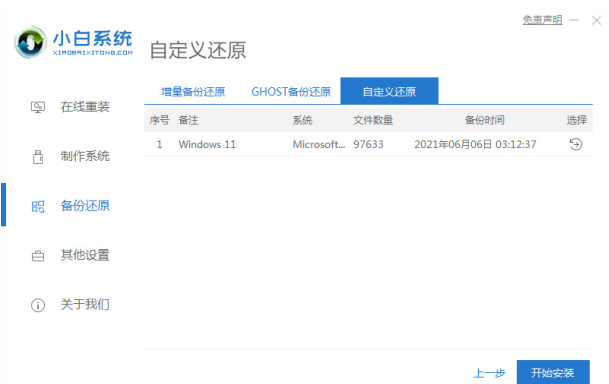
Task: Switch to the 增量备份还原 tab
Action: pos(193,92)
